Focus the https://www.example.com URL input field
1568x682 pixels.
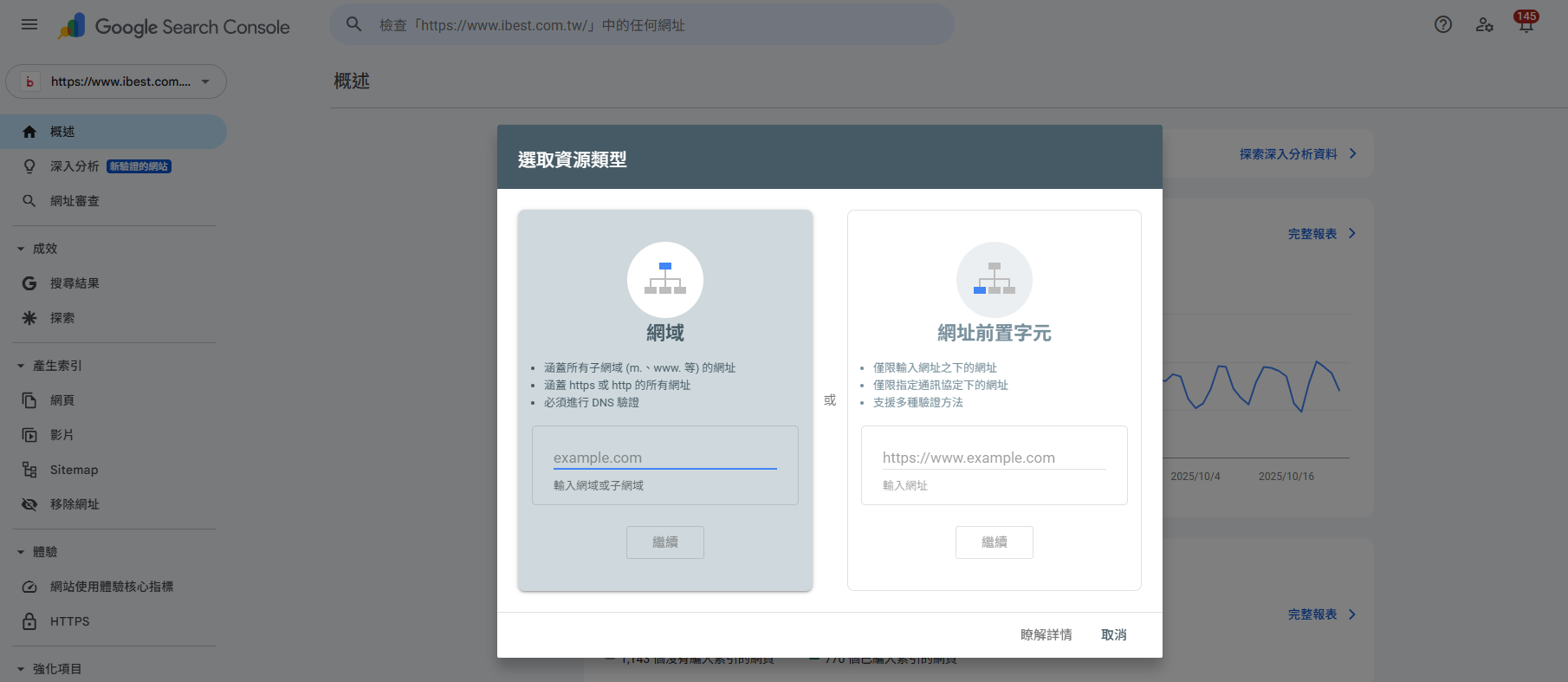click(994, 458)
